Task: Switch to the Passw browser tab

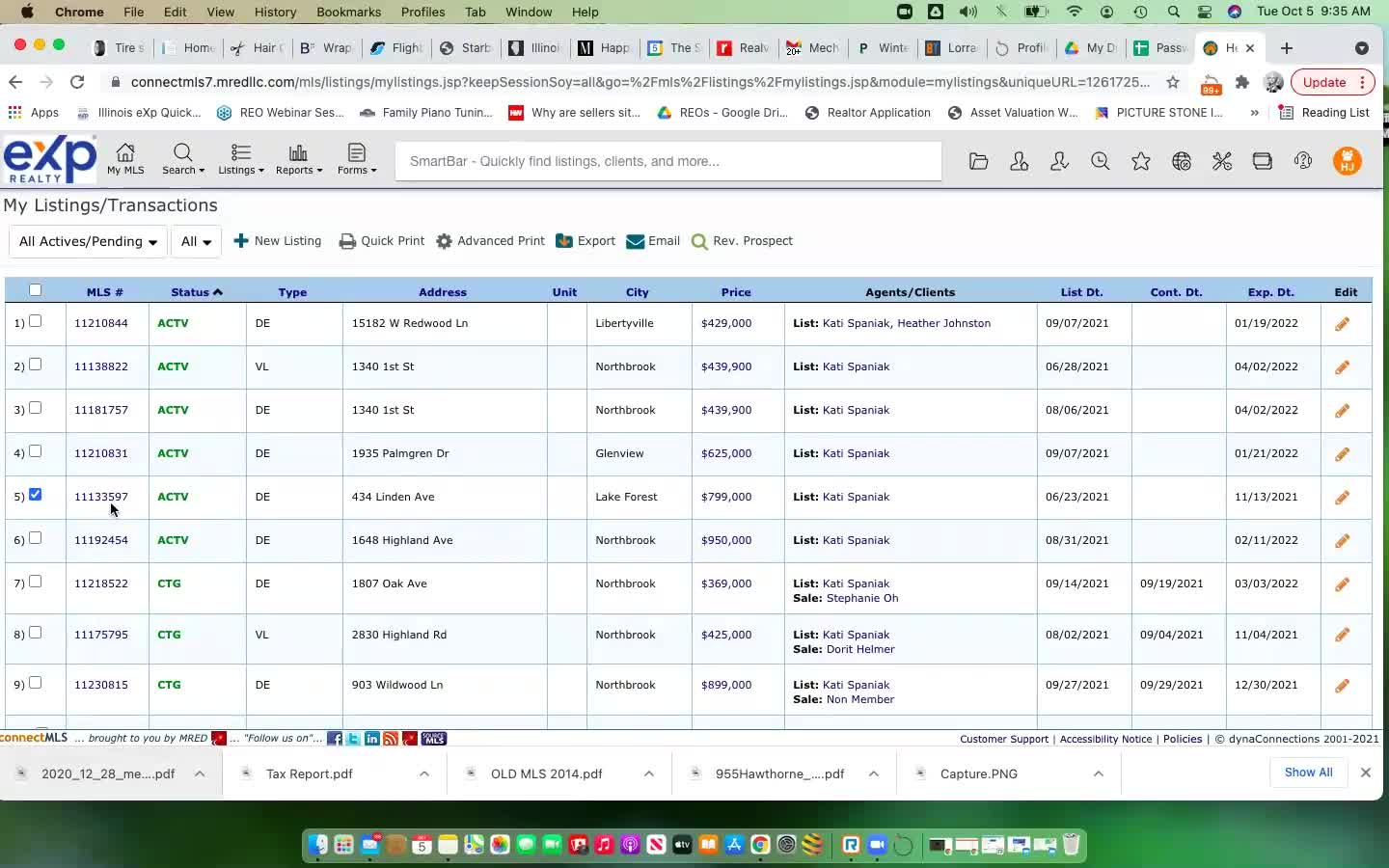Action: [x=1161, y=48]
